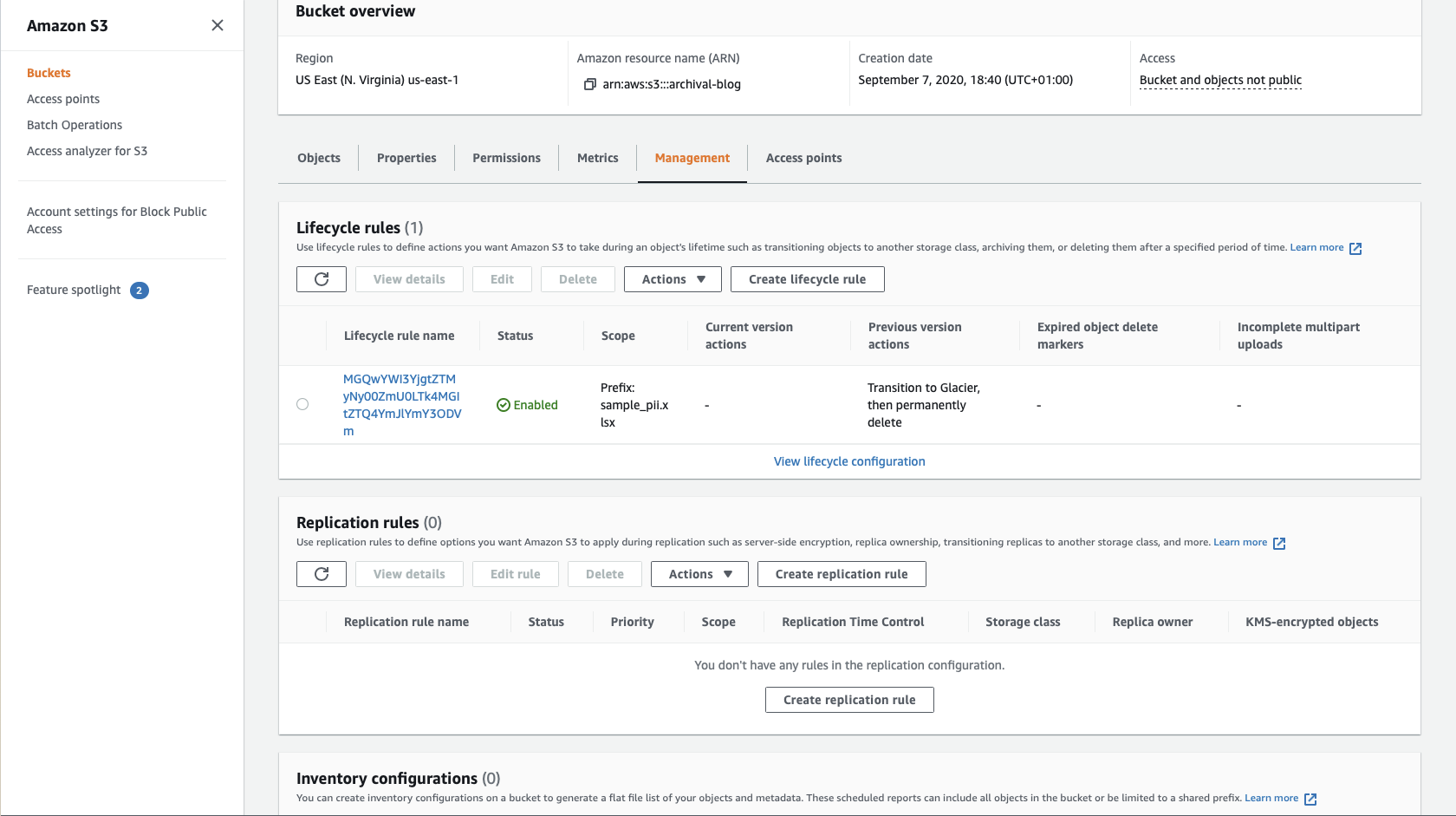The width and height of the screenshot is (1456, 816).
Task: Click the Expired object delete markers header
Action: (x=1097, y=336)
